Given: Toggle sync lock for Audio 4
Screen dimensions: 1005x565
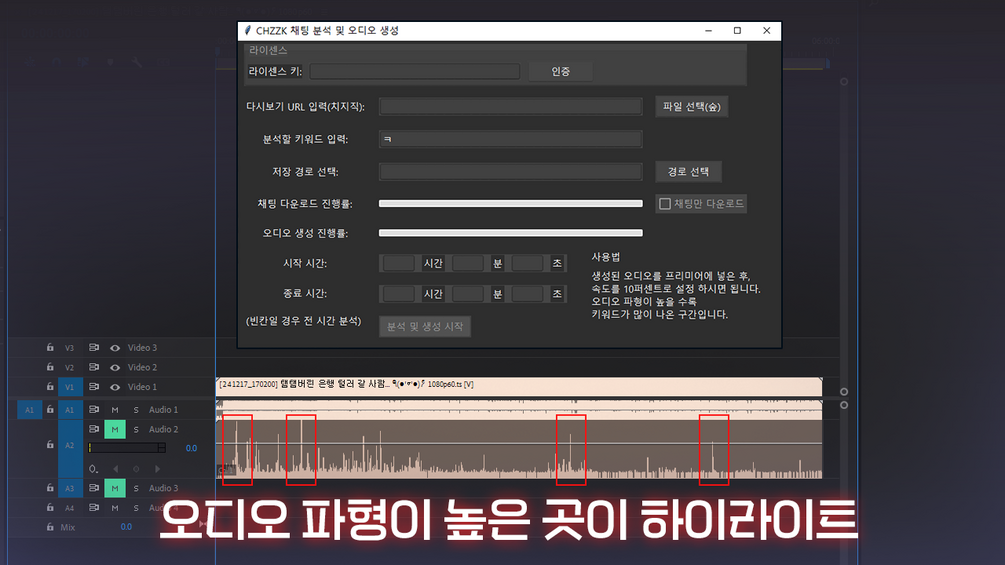Looking at the screenshot, I should tap(94, 507).
